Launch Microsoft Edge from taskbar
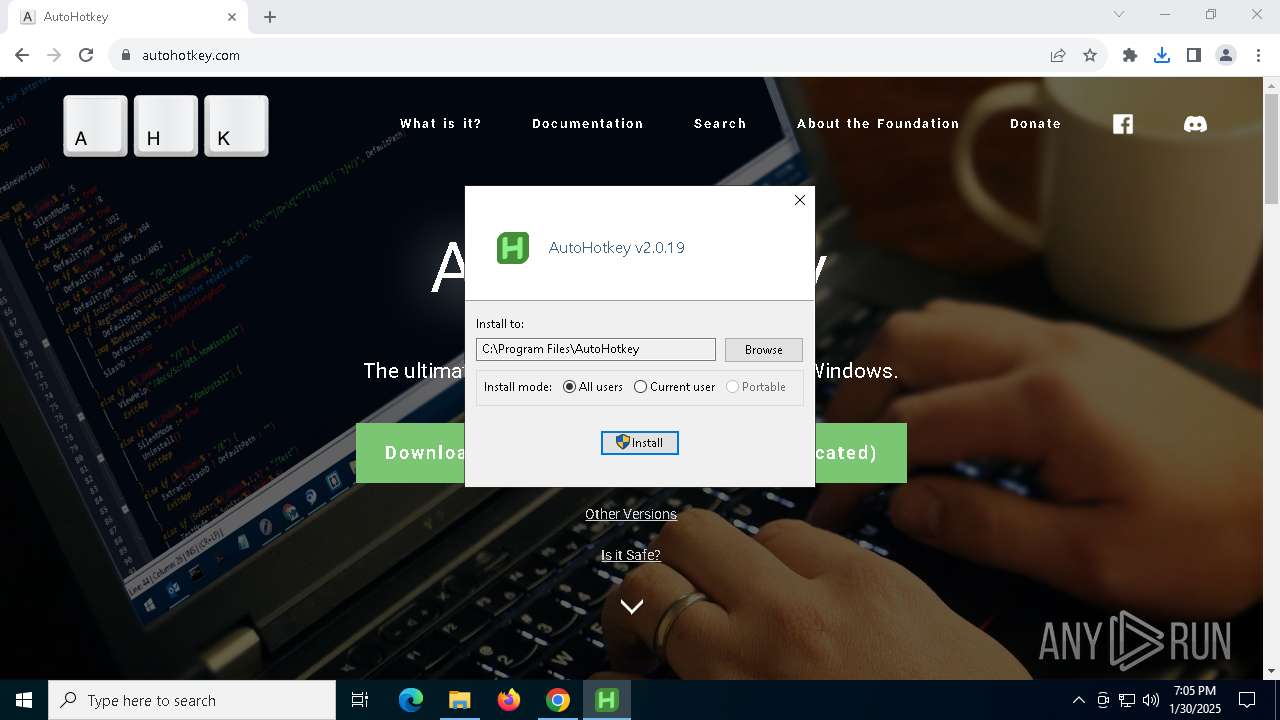Screen dimensions: 1280x720 click(411, 700)
